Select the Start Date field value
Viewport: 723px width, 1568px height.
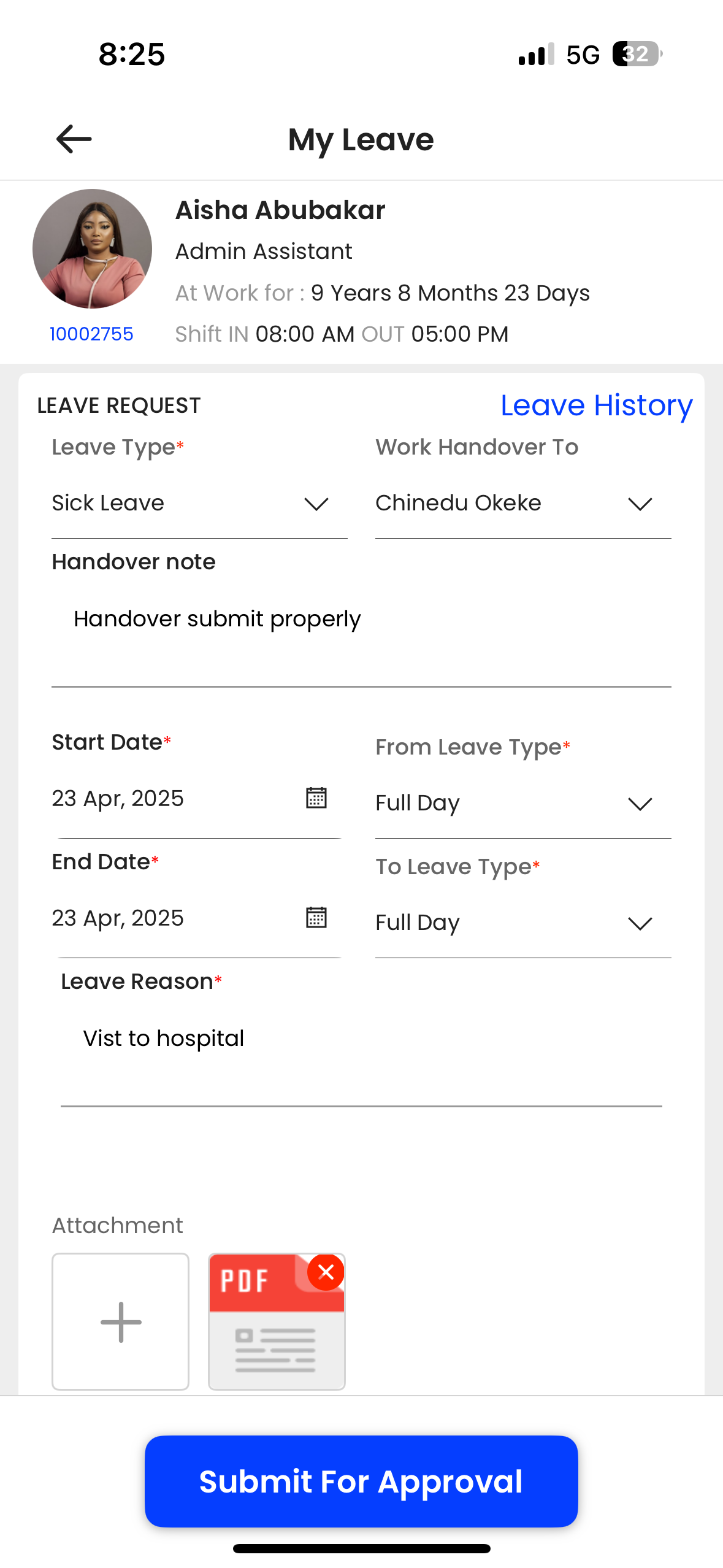(118, 798)
